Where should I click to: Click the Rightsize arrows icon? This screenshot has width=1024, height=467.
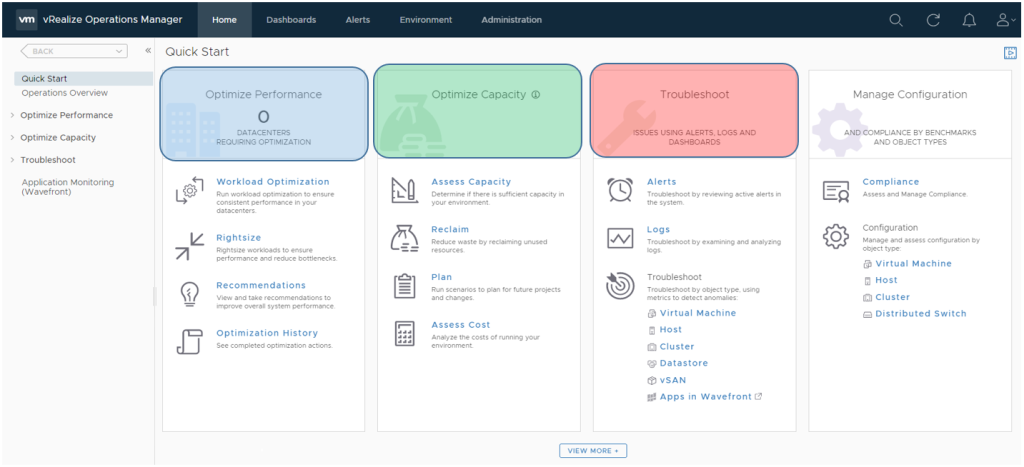(x=189, y=245)
